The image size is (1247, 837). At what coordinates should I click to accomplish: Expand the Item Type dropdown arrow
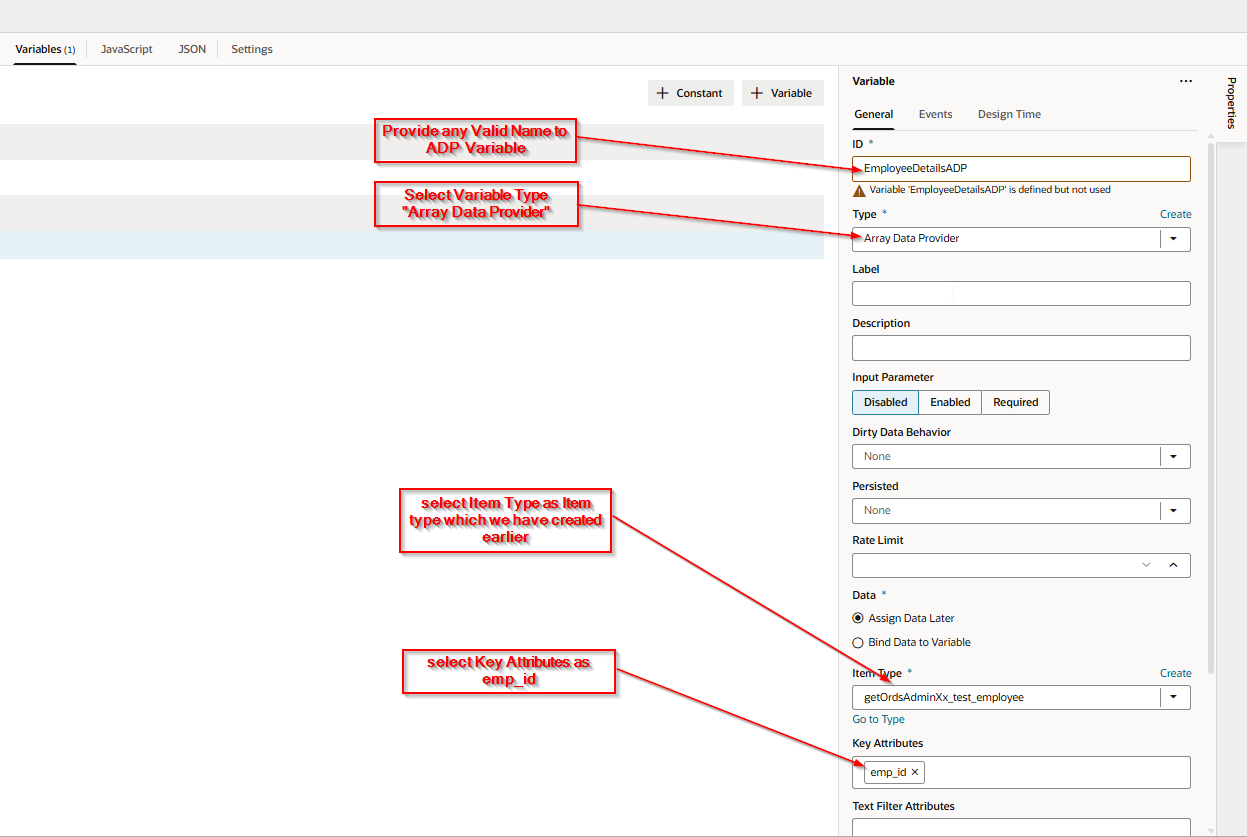point(1174,697)
